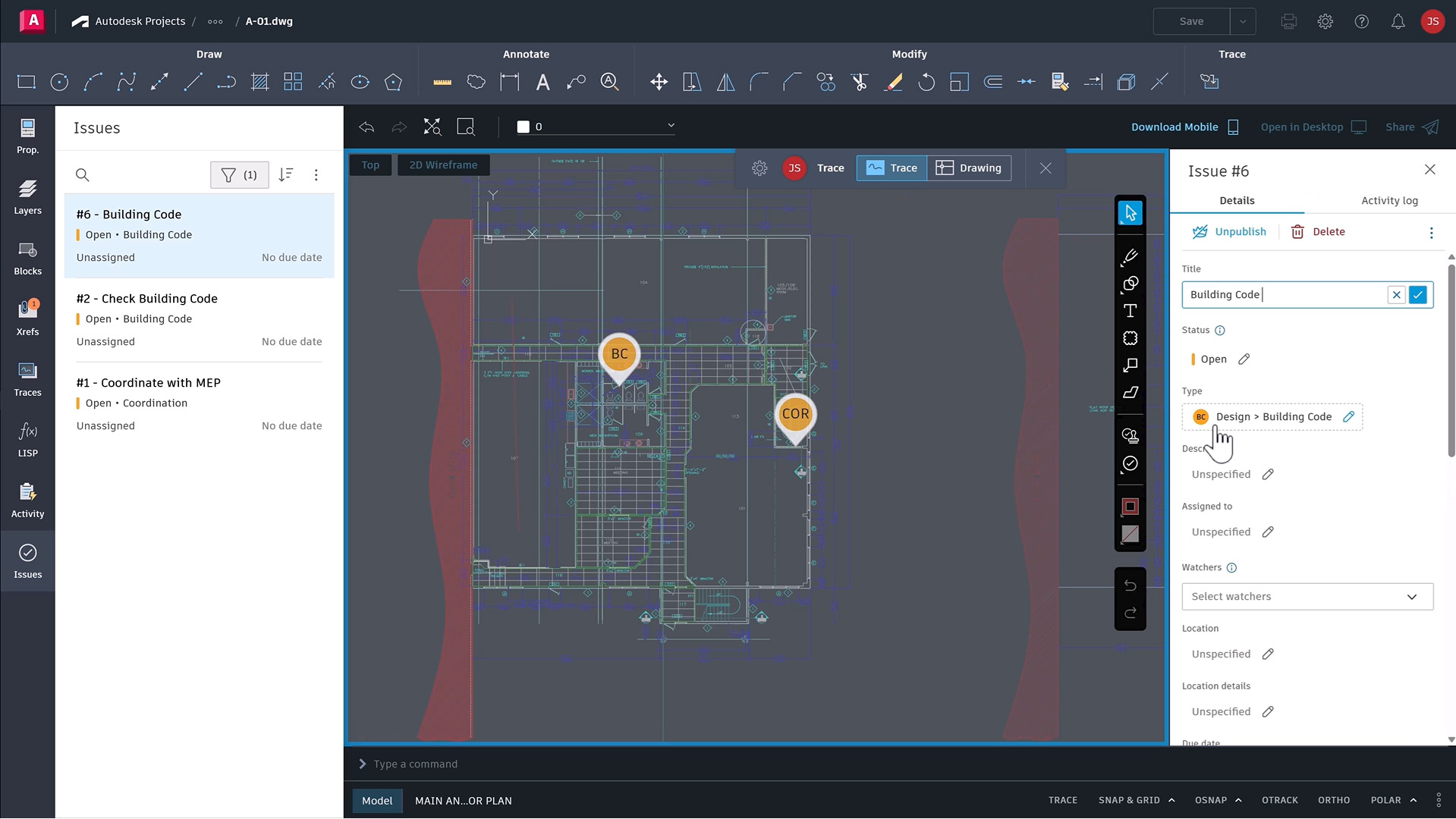Toggle POLAR in status bar
The image size is (1456, 819).
pyautogui.click(x=1385, y=800)
